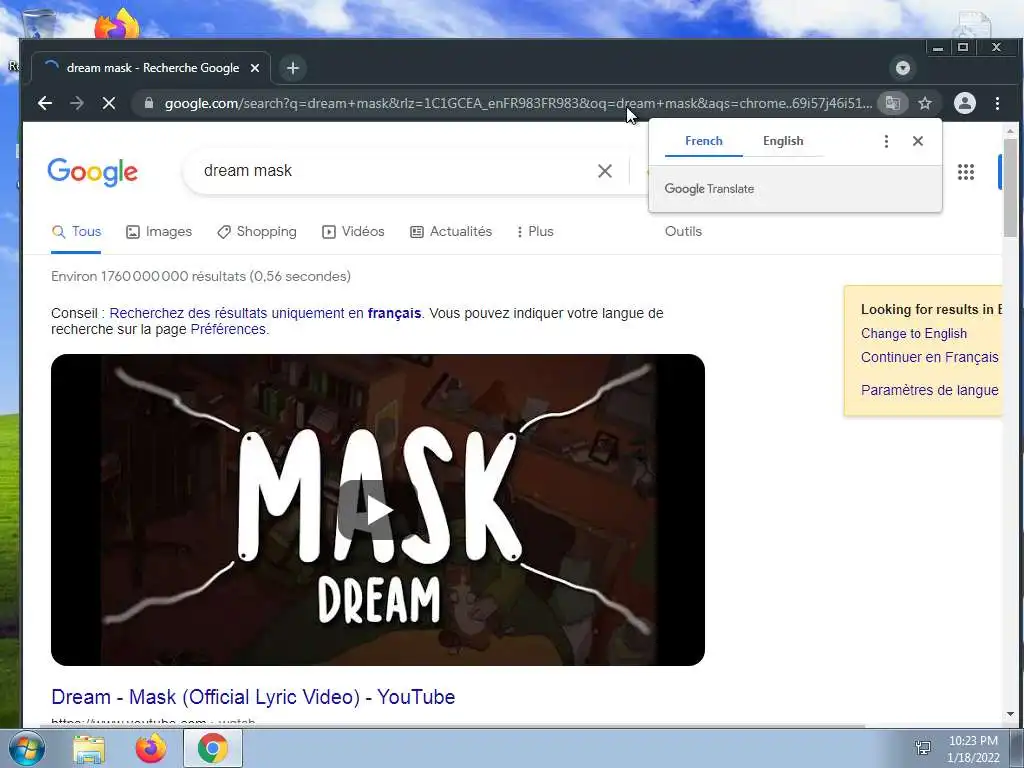Switch to the Actualités tab
Image resolution: width=1024 pixels, height=768 pixels.
[451, 232]
